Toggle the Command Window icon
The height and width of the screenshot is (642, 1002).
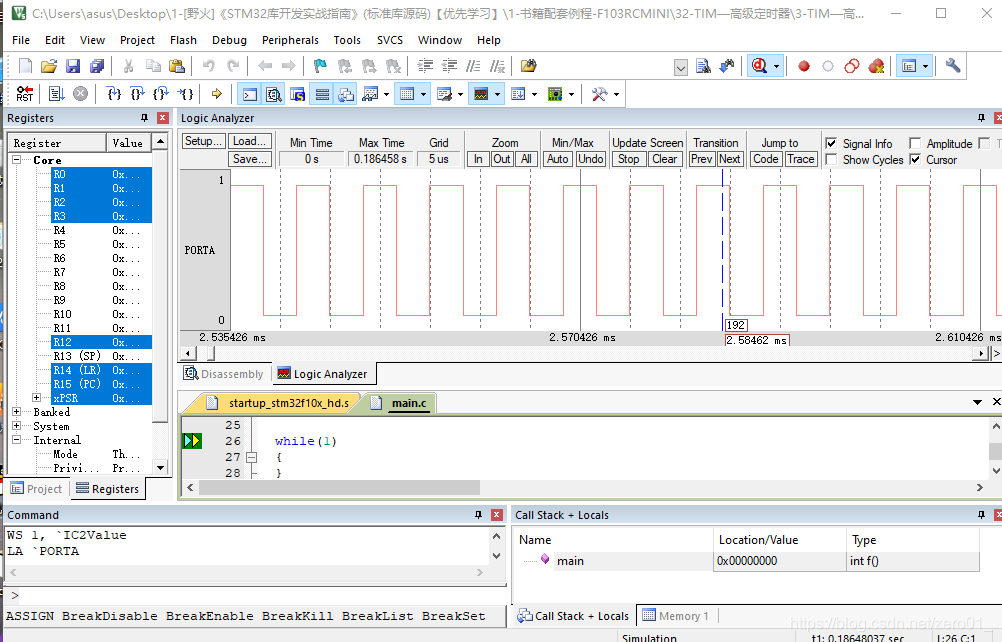(x=250, y=95)
